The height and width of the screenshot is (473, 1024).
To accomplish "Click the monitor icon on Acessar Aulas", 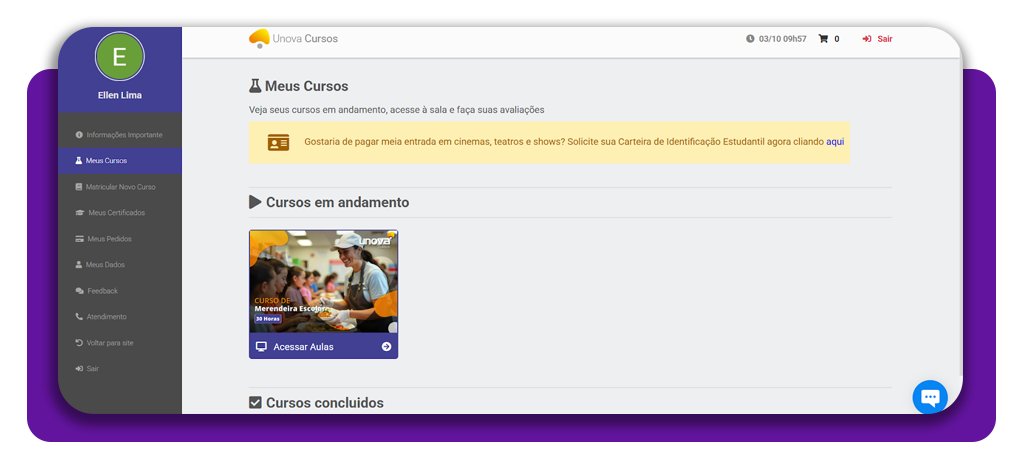I will [261, 347].
